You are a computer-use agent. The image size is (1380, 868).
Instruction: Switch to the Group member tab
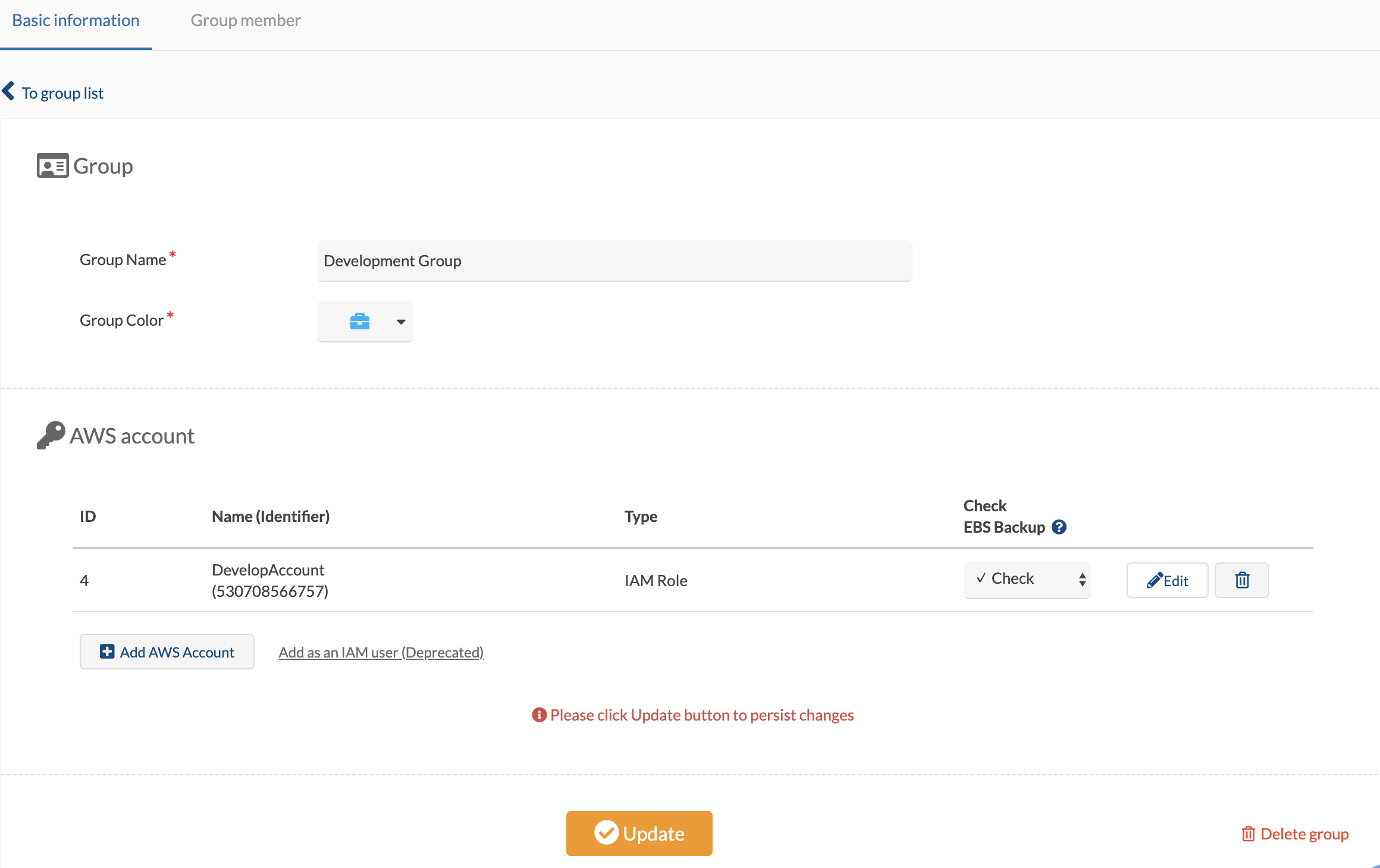(x=246, y=21)
